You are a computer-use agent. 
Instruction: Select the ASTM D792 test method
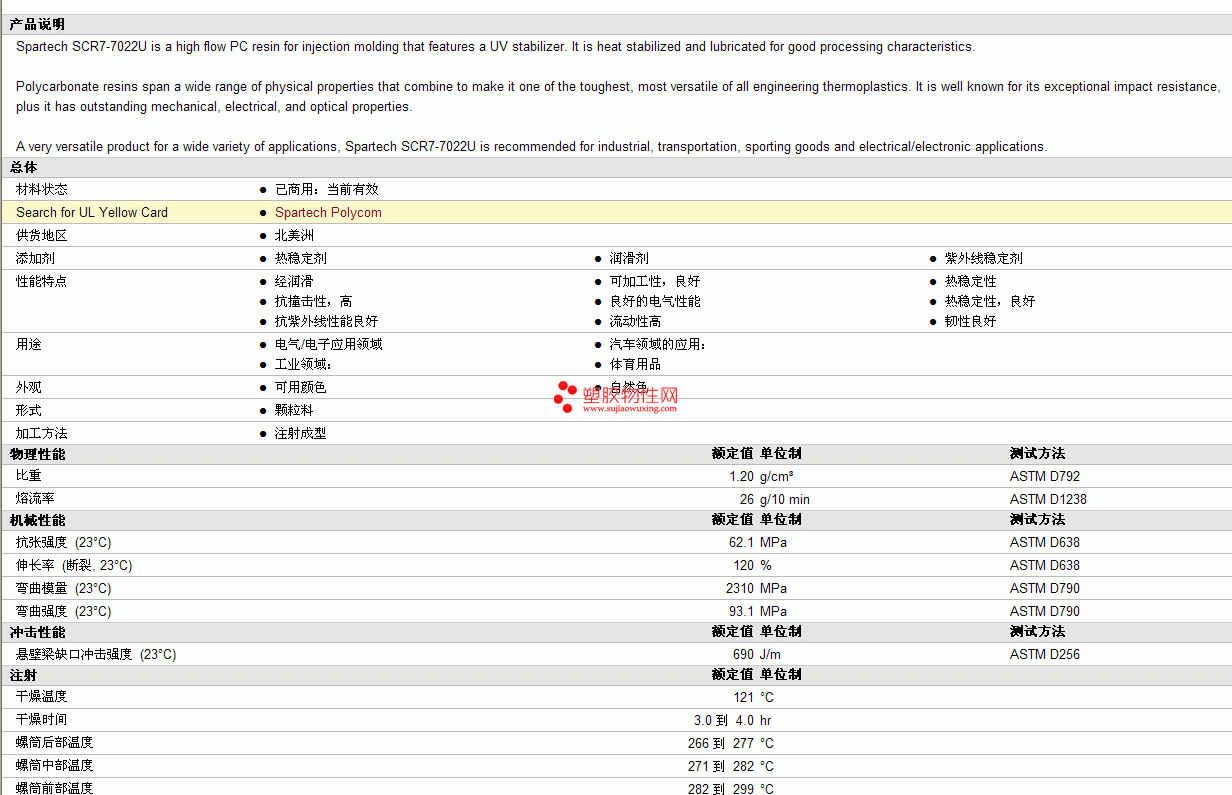pos(1045,476)
